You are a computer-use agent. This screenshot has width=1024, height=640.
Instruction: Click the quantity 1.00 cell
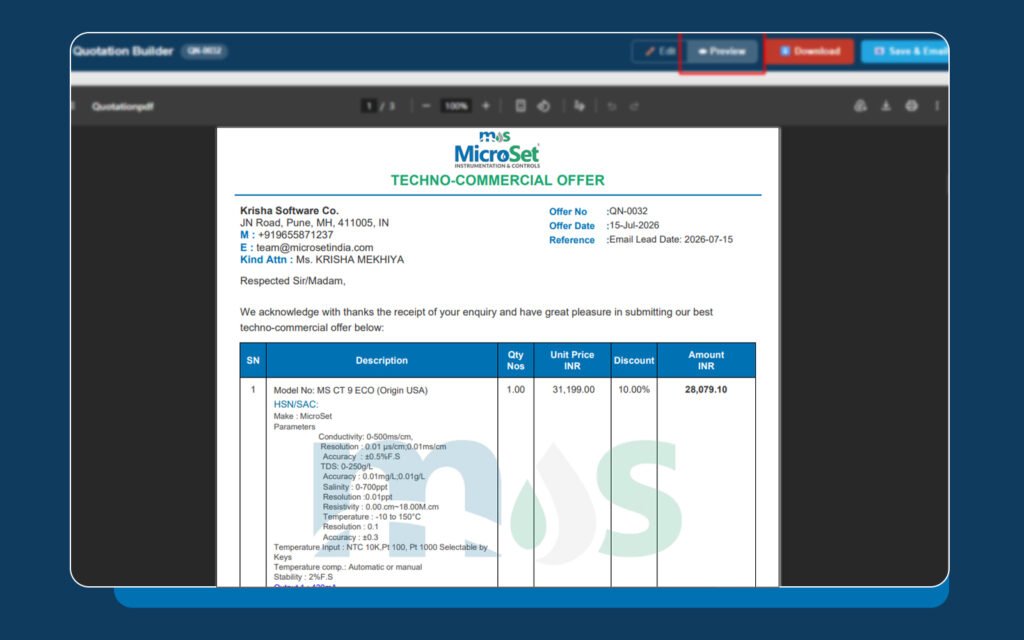515,390
